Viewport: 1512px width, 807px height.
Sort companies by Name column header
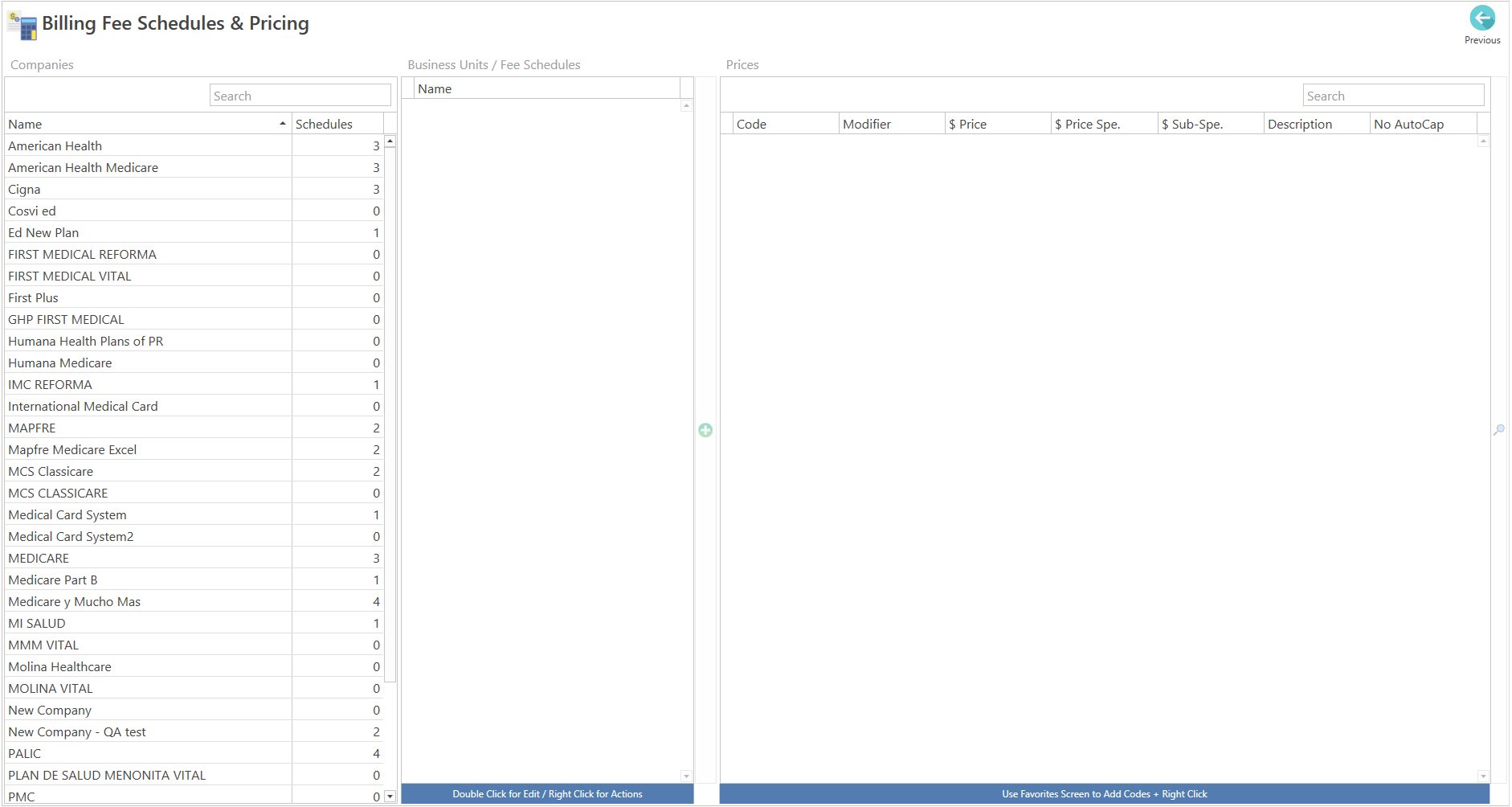(x=148, y=124)
